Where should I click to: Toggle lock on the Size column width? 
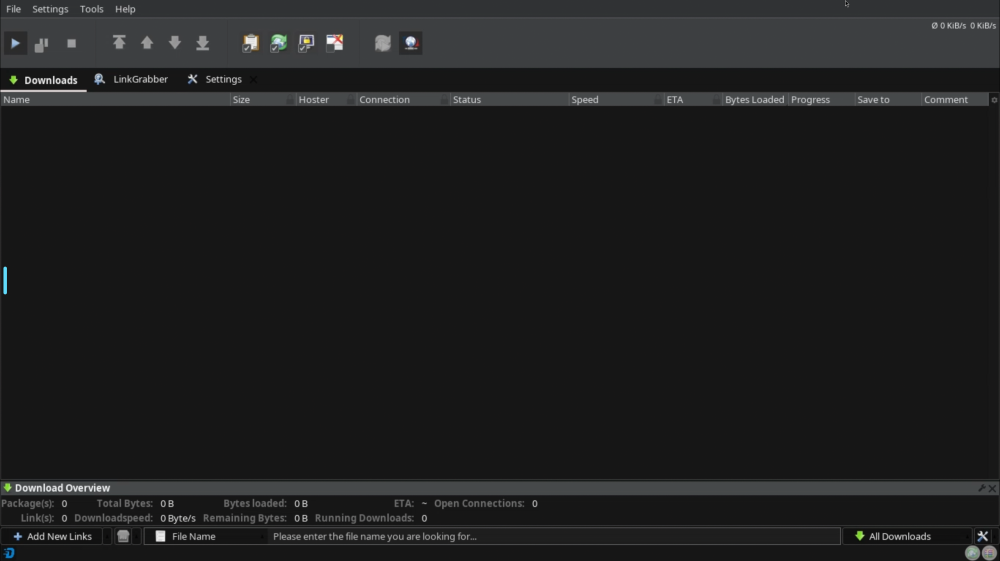pos(290,99)
